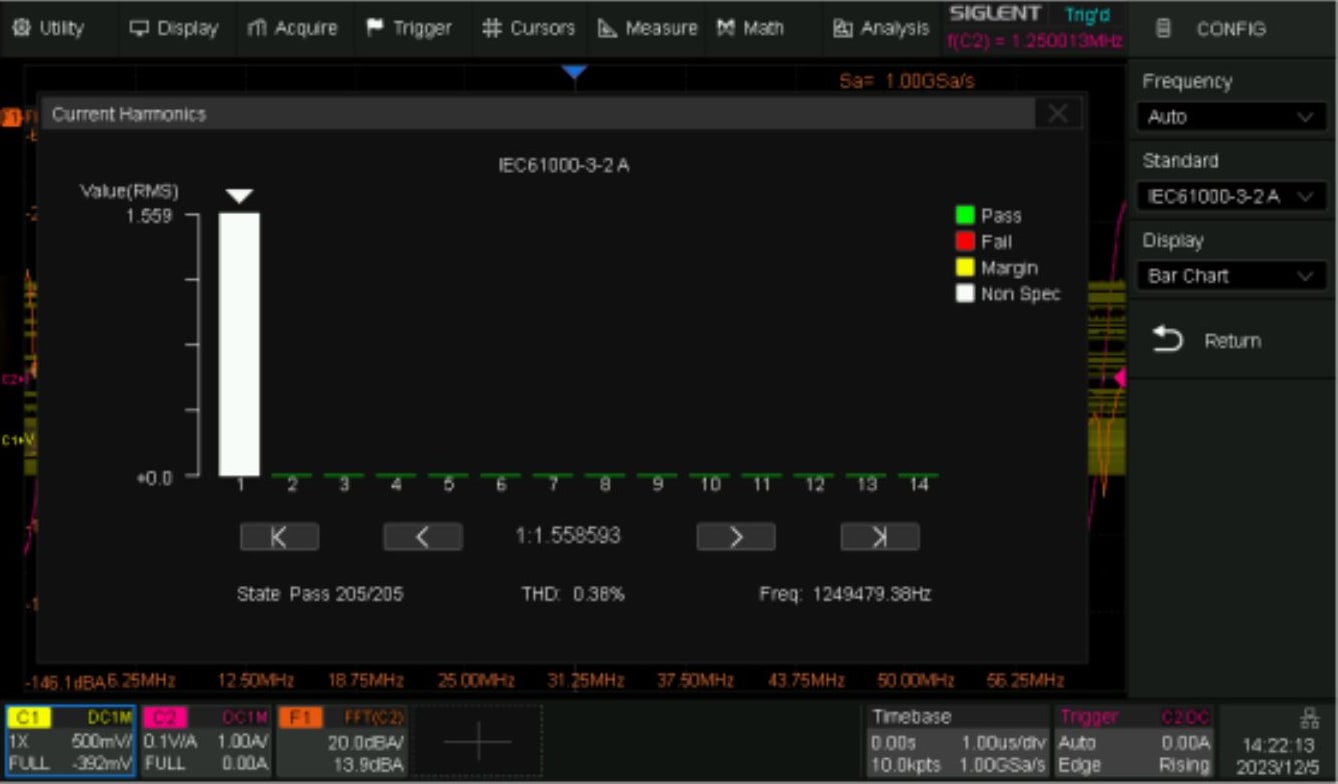The height and width of the screenshot is (784, 1338).
Task: Open the Acquire menu
Action: point(292,28)
